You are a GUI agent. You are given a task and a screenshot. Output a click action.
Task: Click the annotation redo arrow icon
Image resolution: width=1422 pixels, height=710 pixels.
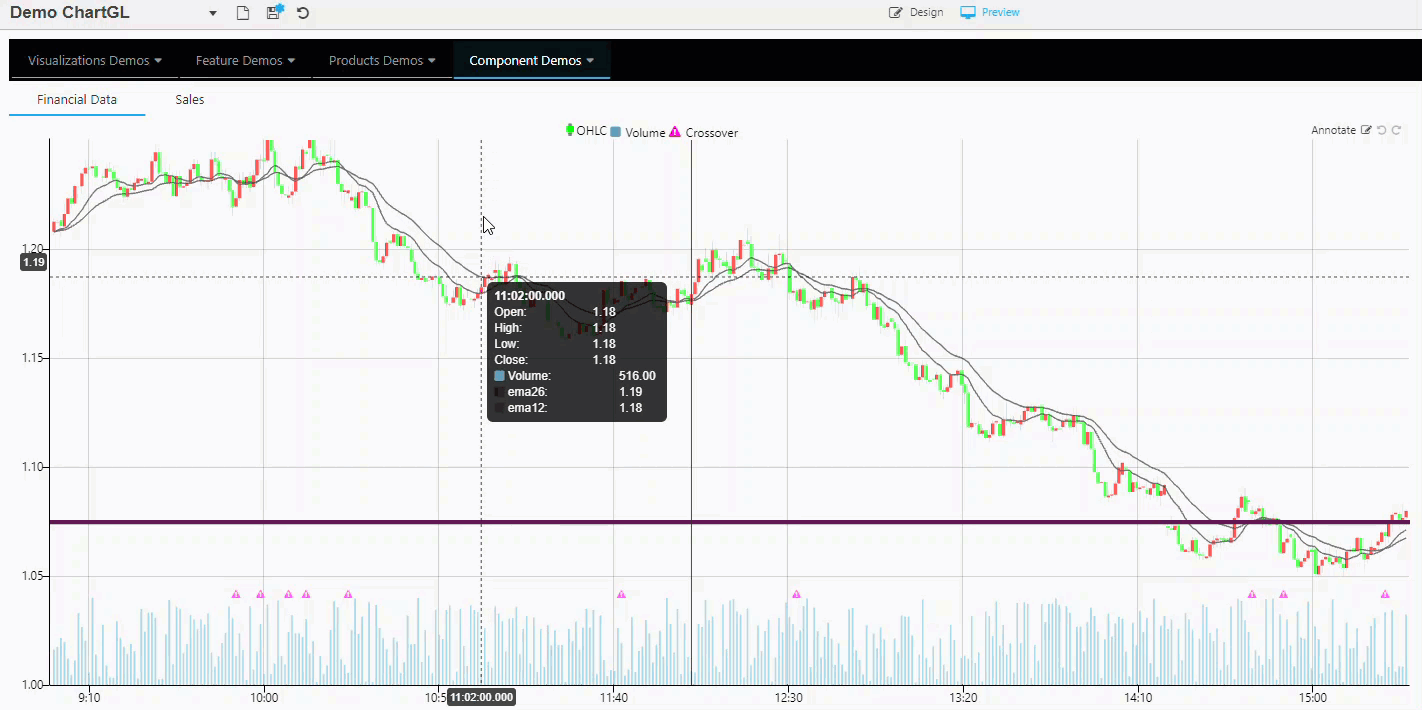point(1397,130)
